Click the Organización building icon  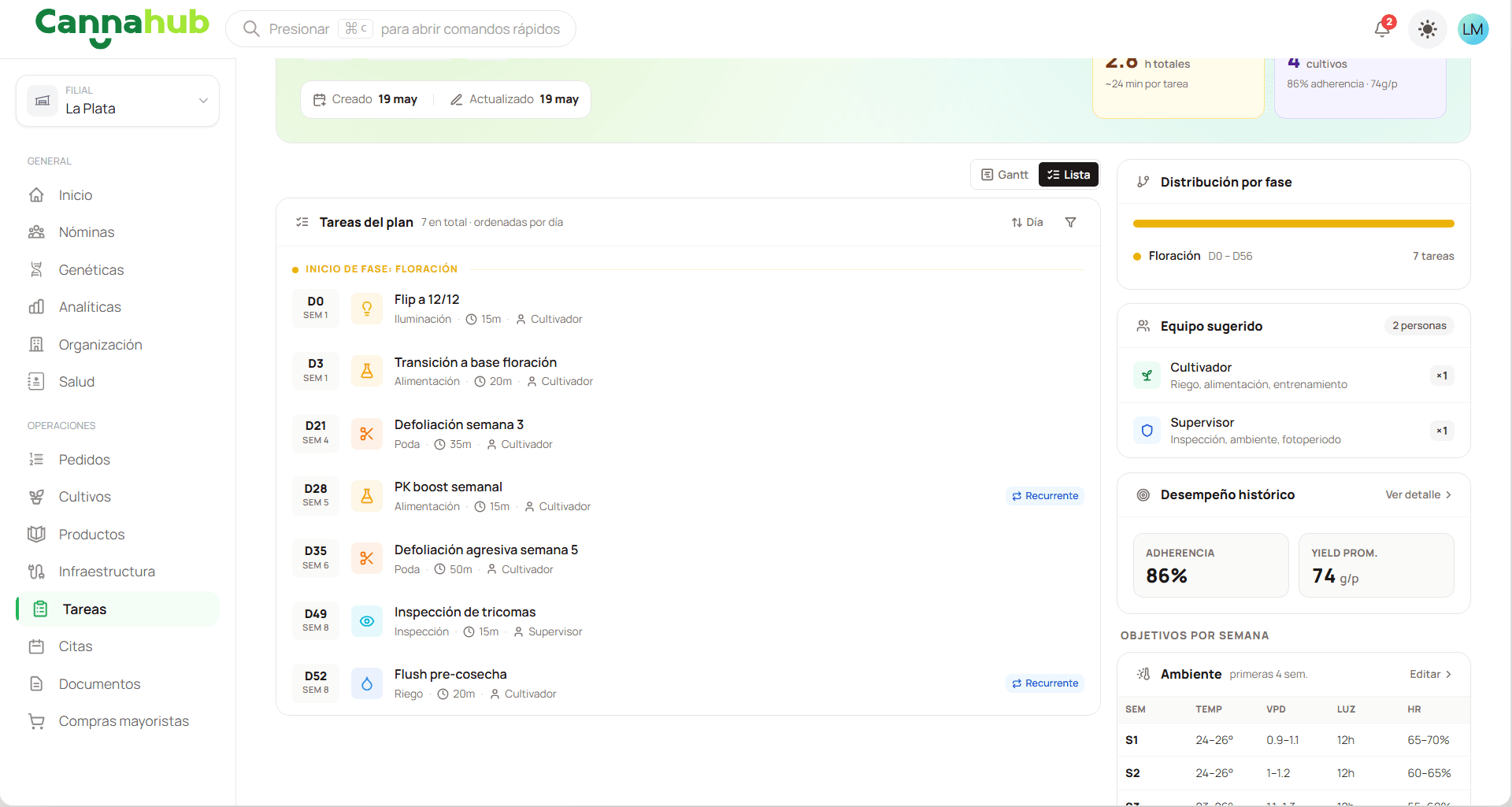coord(36,345)
